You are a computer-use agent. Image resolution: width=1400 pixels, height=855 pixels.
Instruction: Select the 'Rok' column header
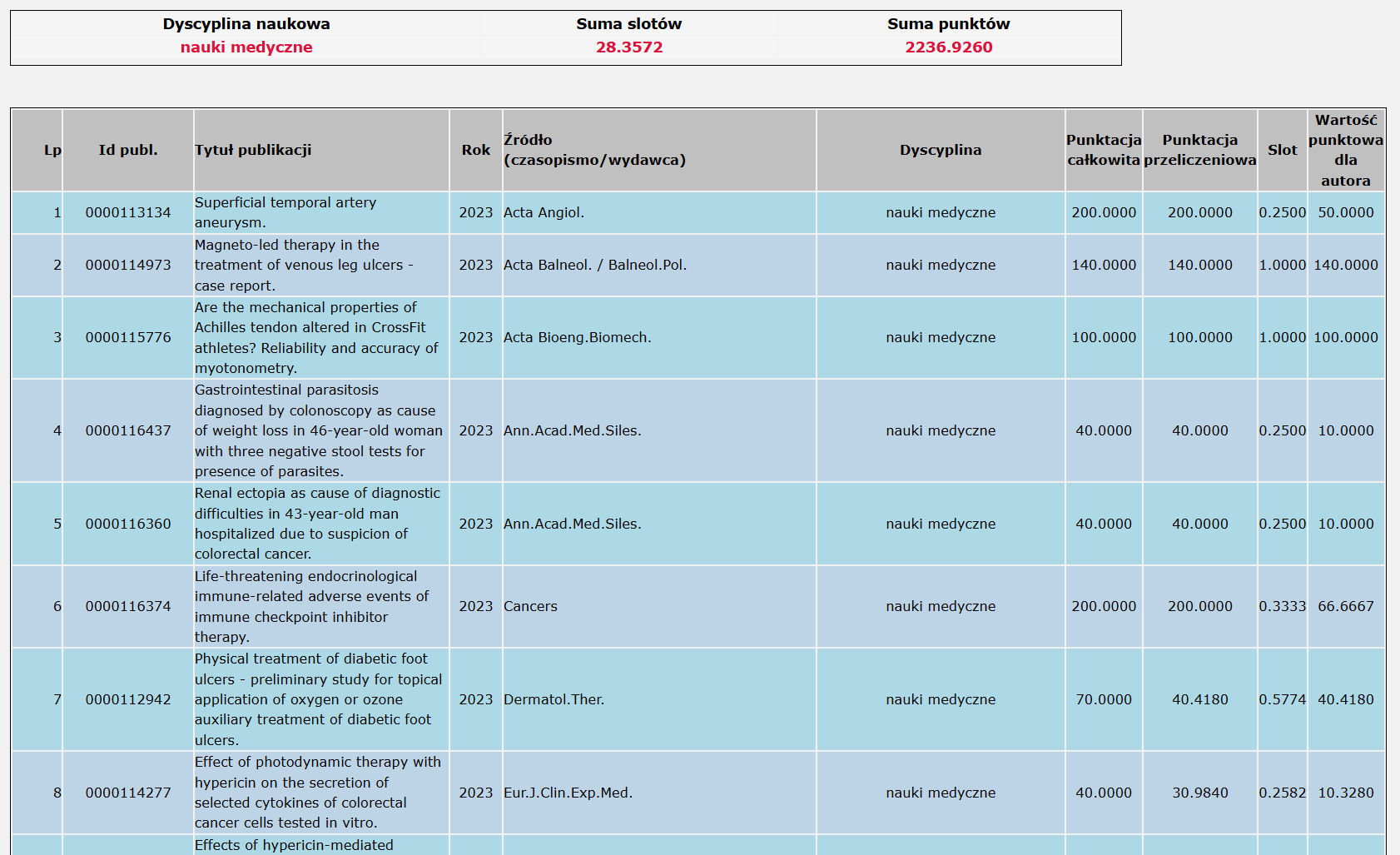click(475, 150)
